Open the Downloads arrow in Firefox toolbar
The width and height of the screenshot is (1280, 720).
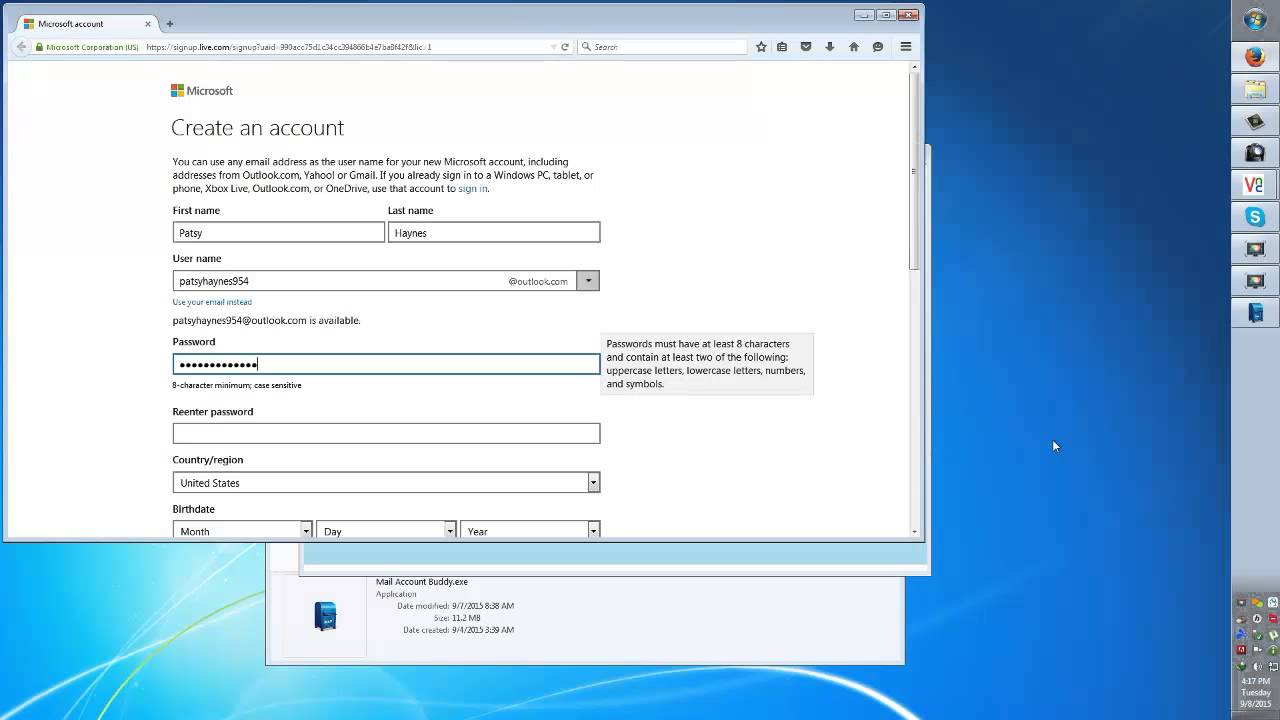(x=829, y=47)
